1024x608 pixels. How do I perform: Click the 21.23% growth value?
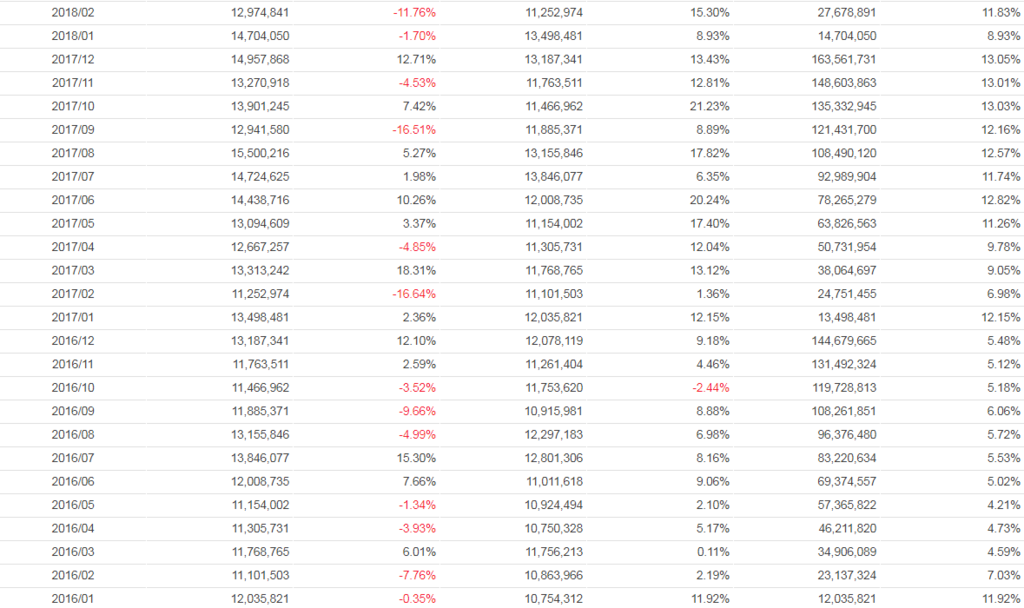tap(709, 106)
